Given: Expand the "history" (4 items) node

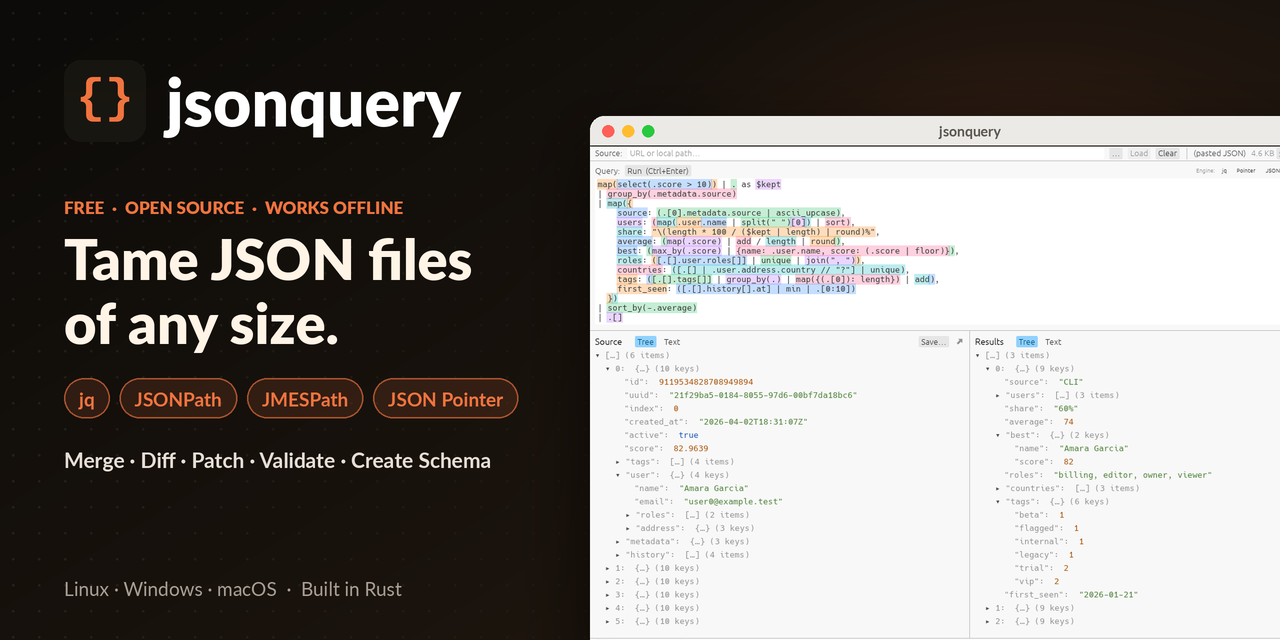Looking at the screenshot, I should 618,555.
